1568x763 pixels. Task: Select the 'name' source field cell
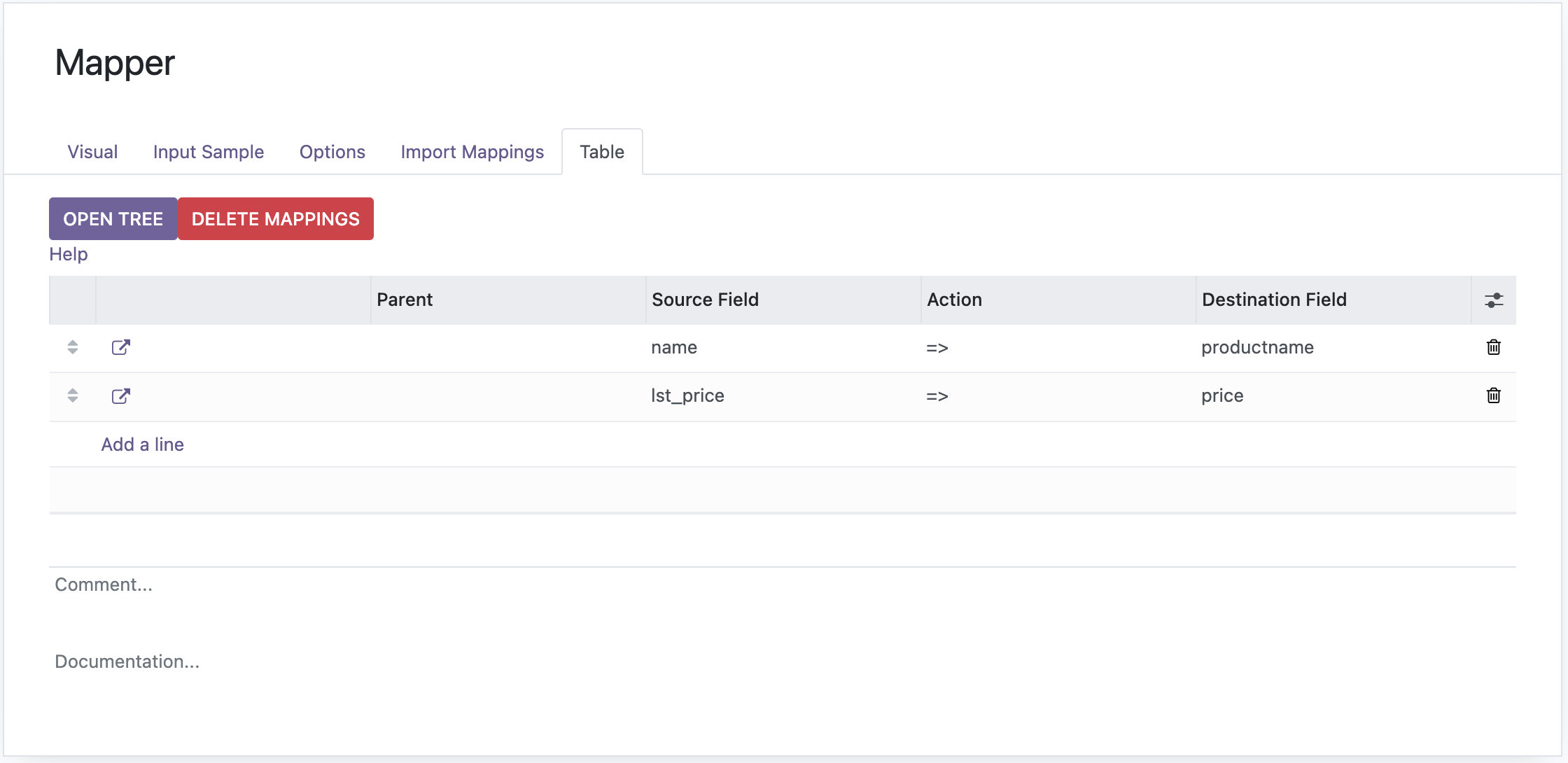pos(783,347)
